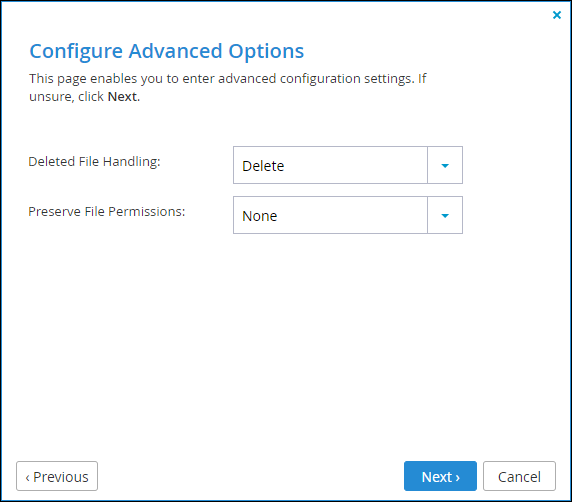Close the dialog with the X icon
572x502 pixels.
click(x=557, y=15)
